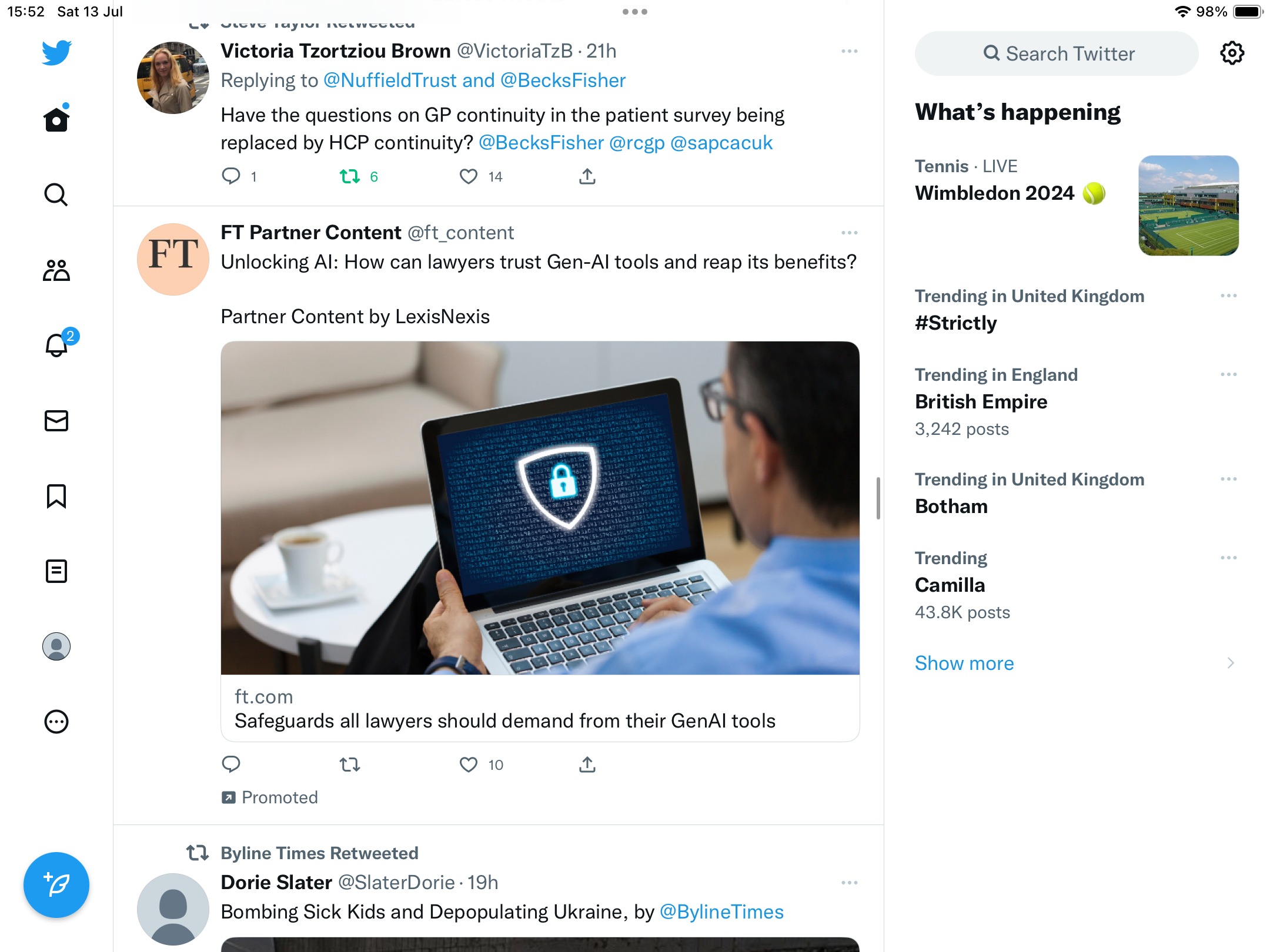Open the Bookmarks sidebar icon

click(56, 496)
